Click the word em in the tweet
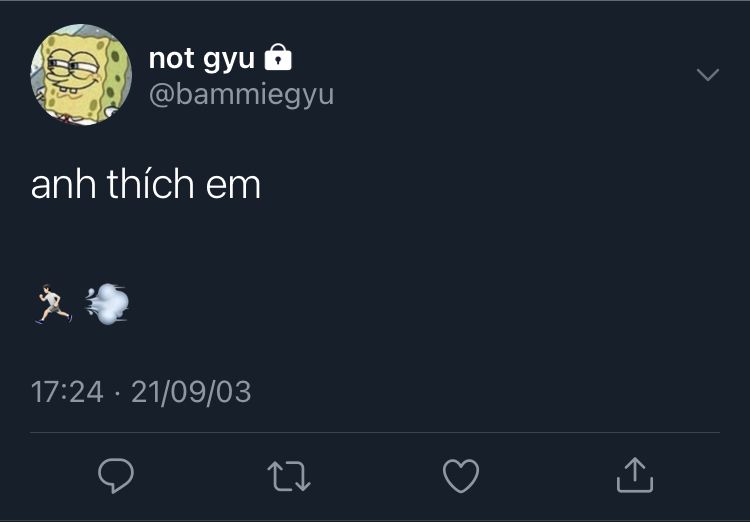This screenshot has width=750, height=522. (233, 187)
